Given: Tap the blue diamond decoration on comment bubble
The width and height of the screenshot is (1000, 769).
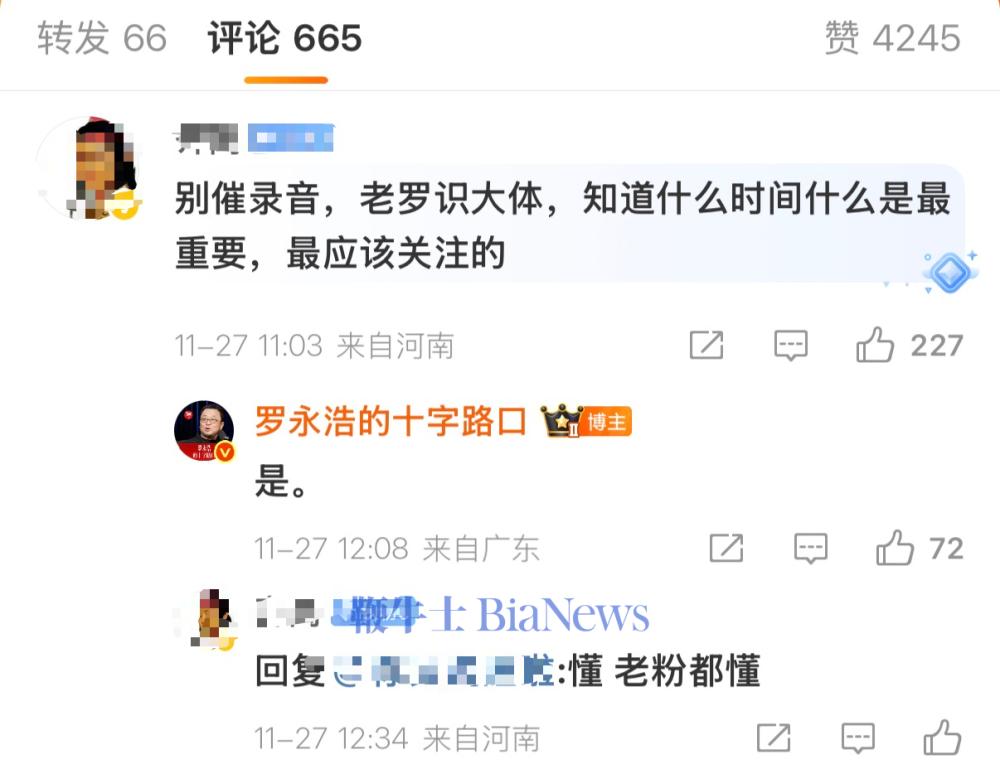Looking at the screenshot, I should [949, 272].
